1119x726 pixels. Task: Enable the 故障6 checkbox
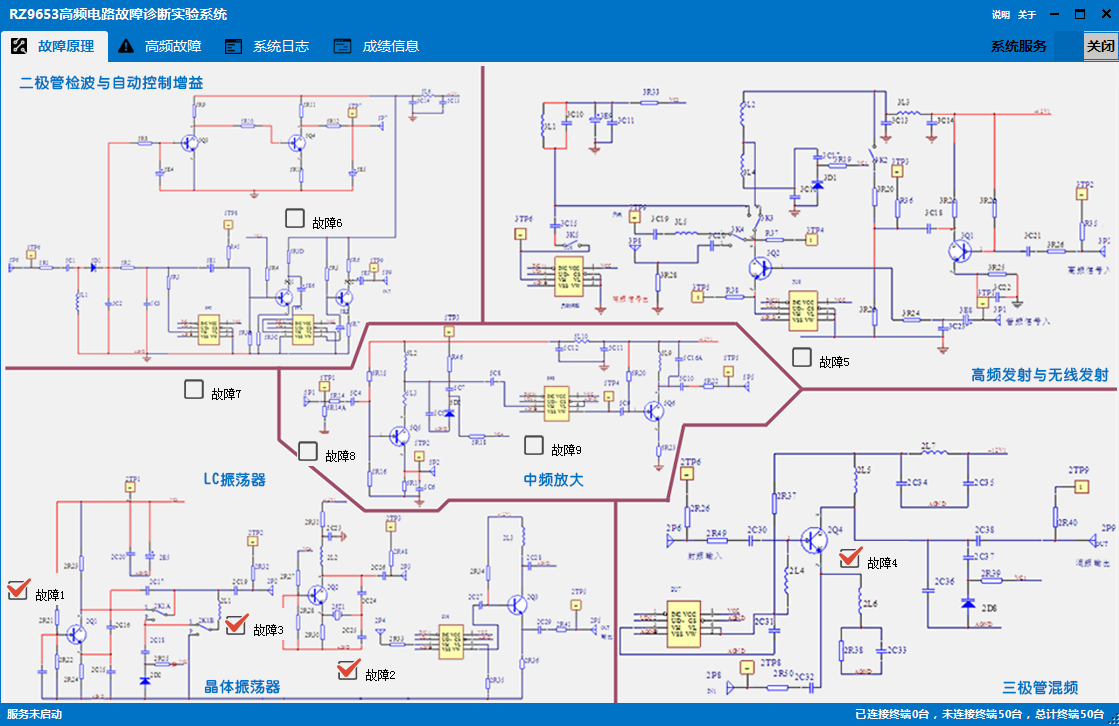[294, 218]
